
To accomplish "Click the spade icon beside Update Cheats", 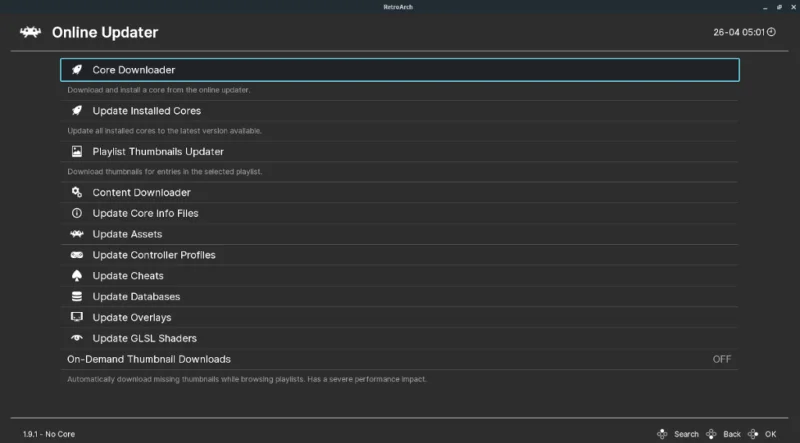I will pyautogui.click(x=77, y=276).
